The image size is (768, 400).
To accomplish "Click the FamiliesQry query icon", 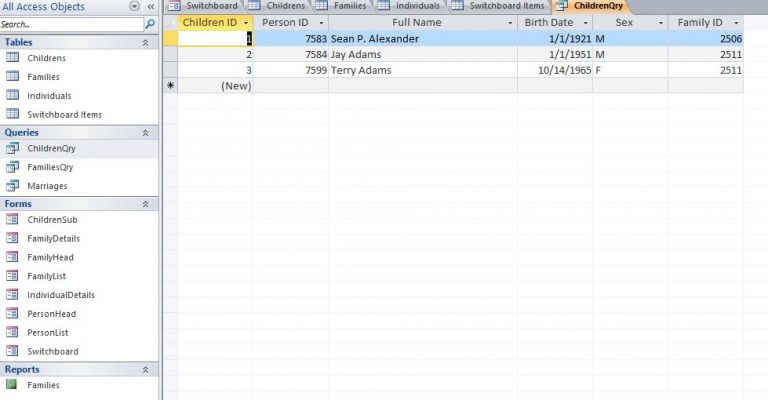I will pos(12,167).
